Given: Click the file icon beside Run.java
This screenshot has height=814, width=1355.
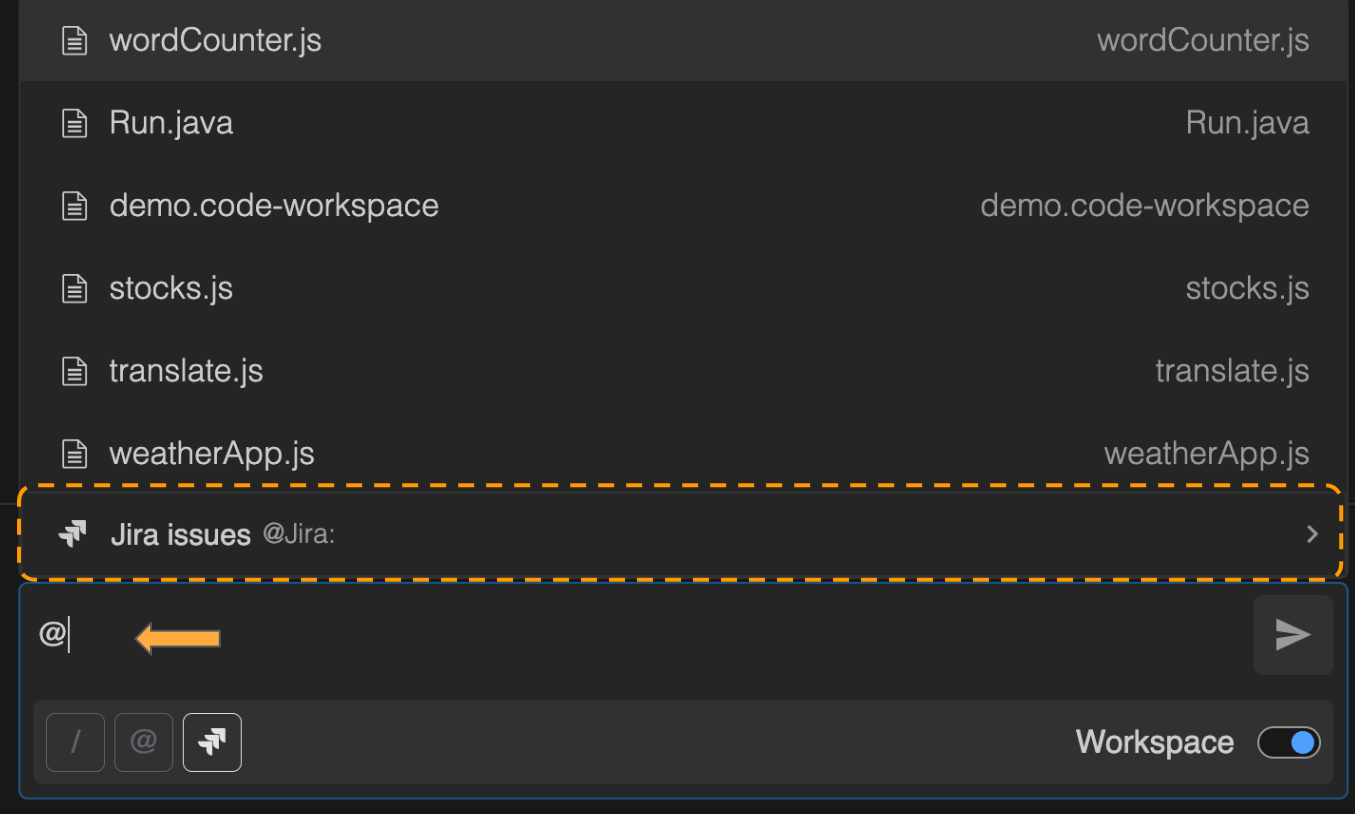Looking at the screenshot, I should [x=74, y=123].
